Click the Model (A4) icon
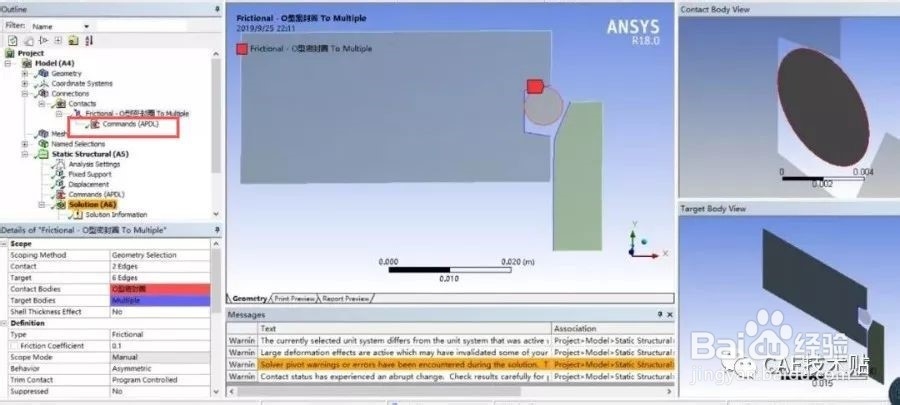The width and height of the screenshot is (900, 405). [27, 63]
